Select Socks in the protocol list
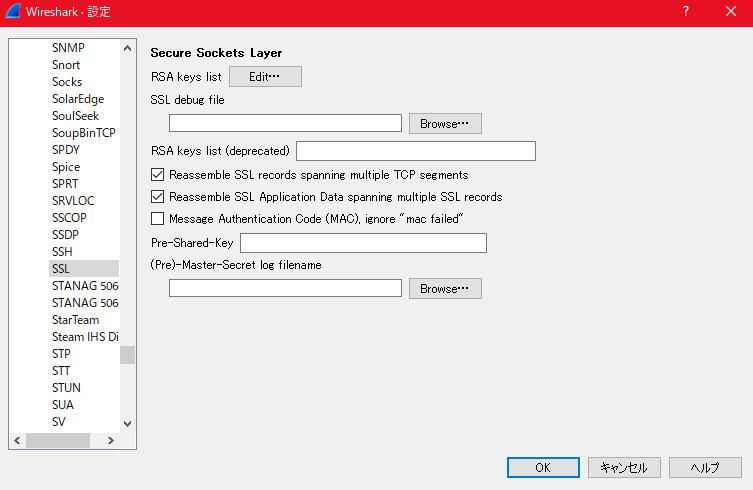 pyautogui.click(x=67, y=82)
